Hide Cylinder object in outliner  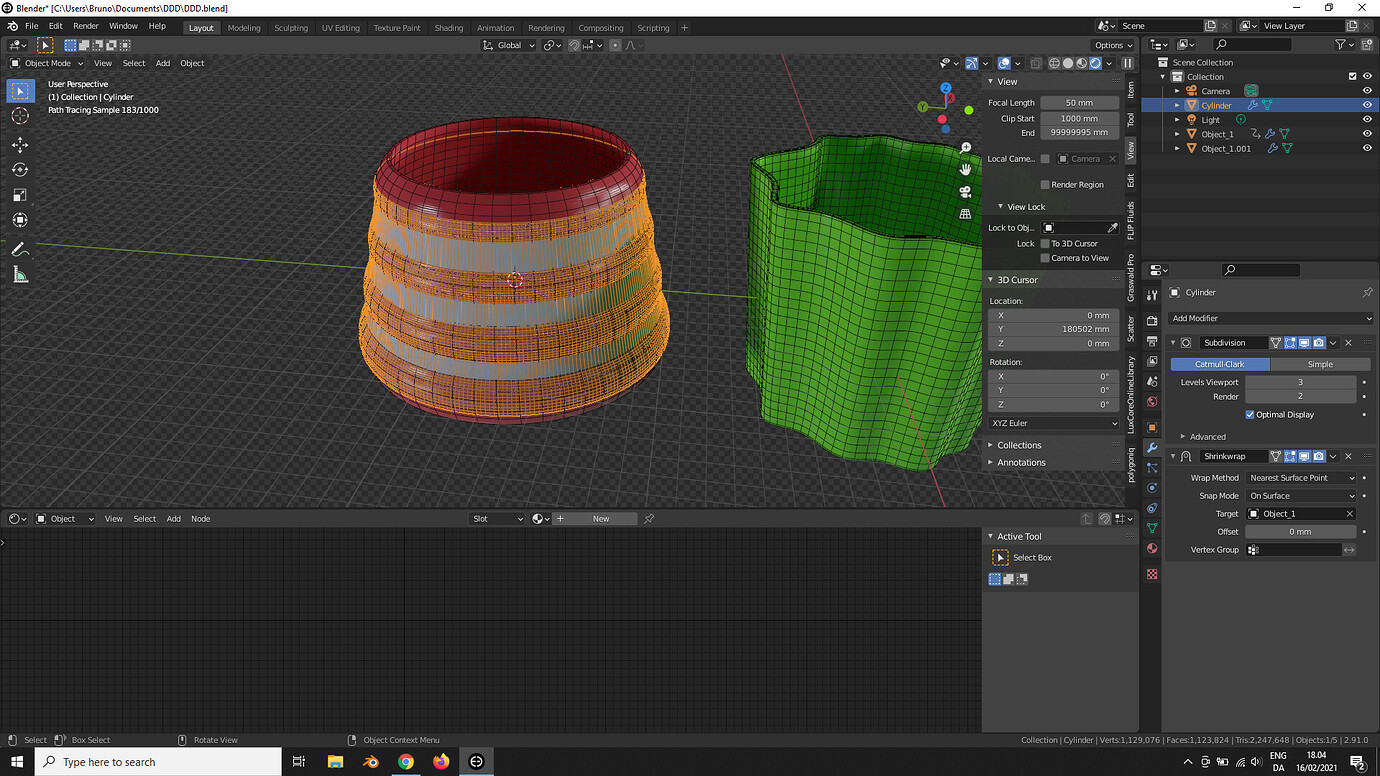1367,105
